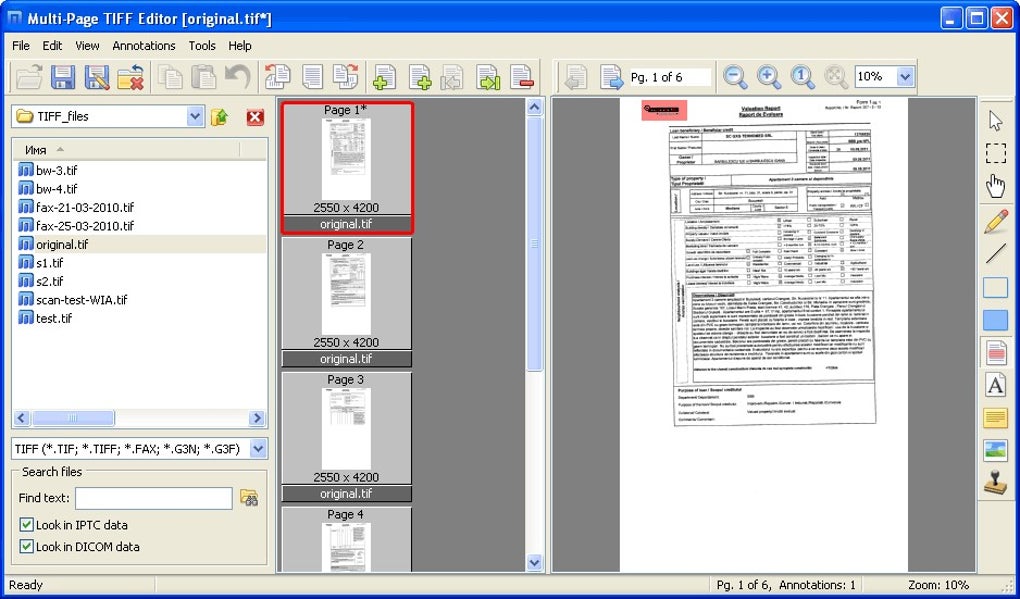Select the hand pan tool
This screenshot has height=599, width=1020.
[x=995, y=186]
